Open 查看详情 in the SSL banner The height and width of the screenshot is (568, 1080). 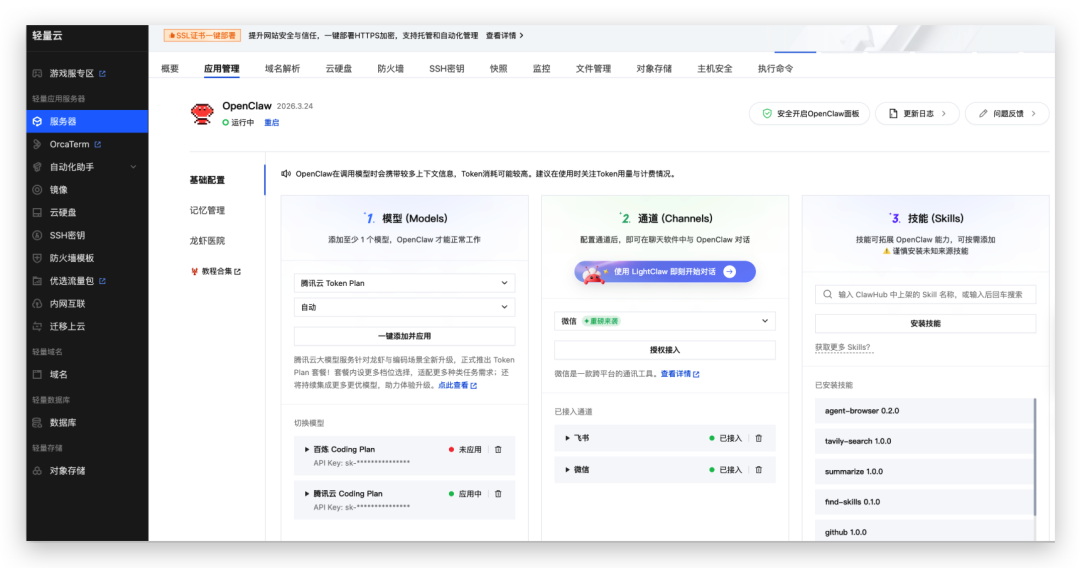504,36
